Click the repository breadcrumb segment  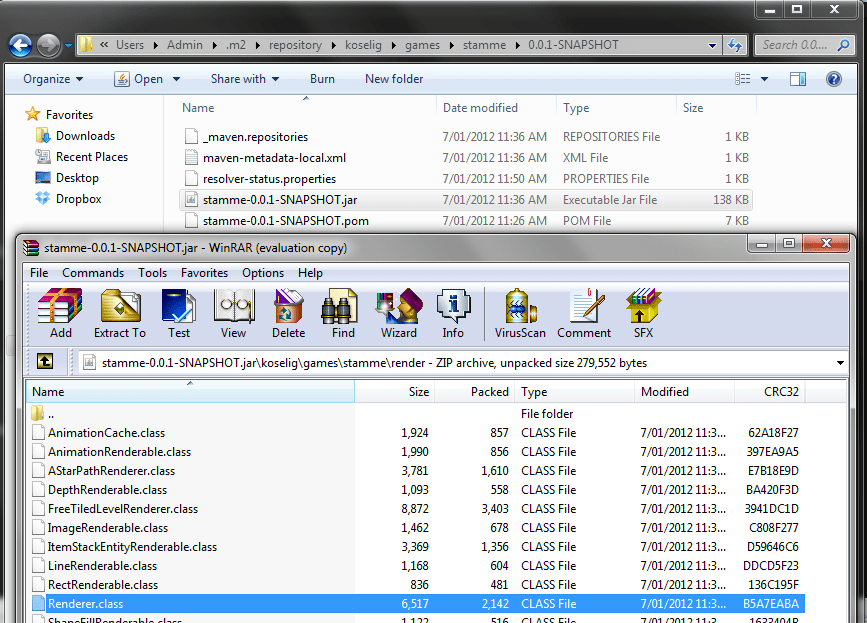pos(295,45)
